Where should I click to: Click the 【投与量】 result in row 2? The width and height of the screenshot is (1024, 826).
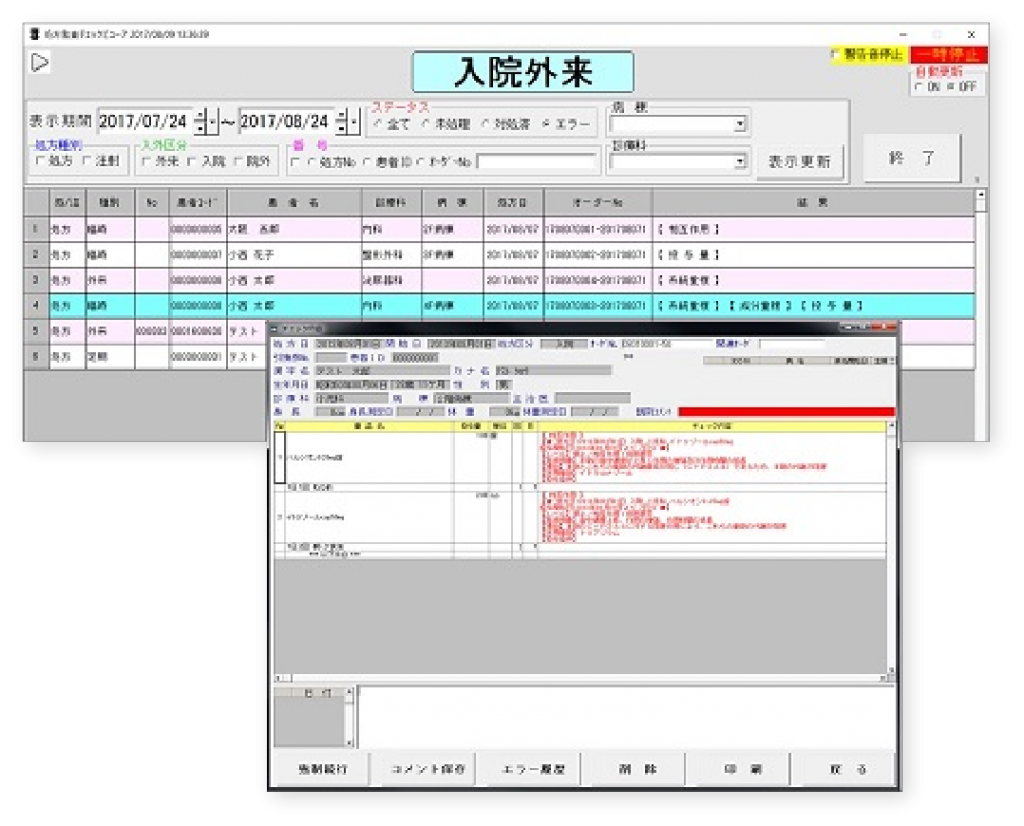click(689, 255)
